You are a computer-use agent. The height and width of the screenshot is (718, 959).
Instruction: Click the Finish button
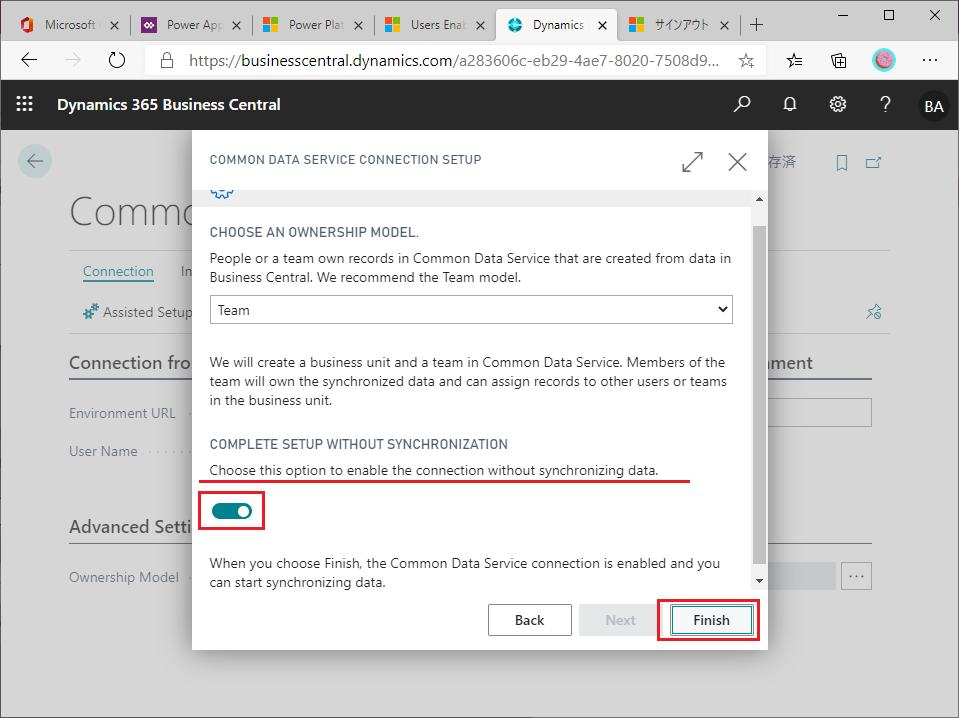click(711, 620)
